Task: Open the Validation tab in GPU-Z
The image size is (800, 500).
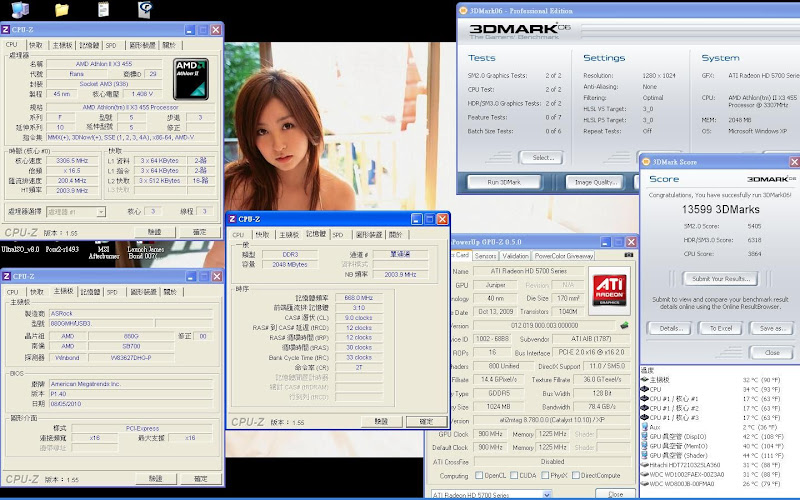Action: point(515,256)
